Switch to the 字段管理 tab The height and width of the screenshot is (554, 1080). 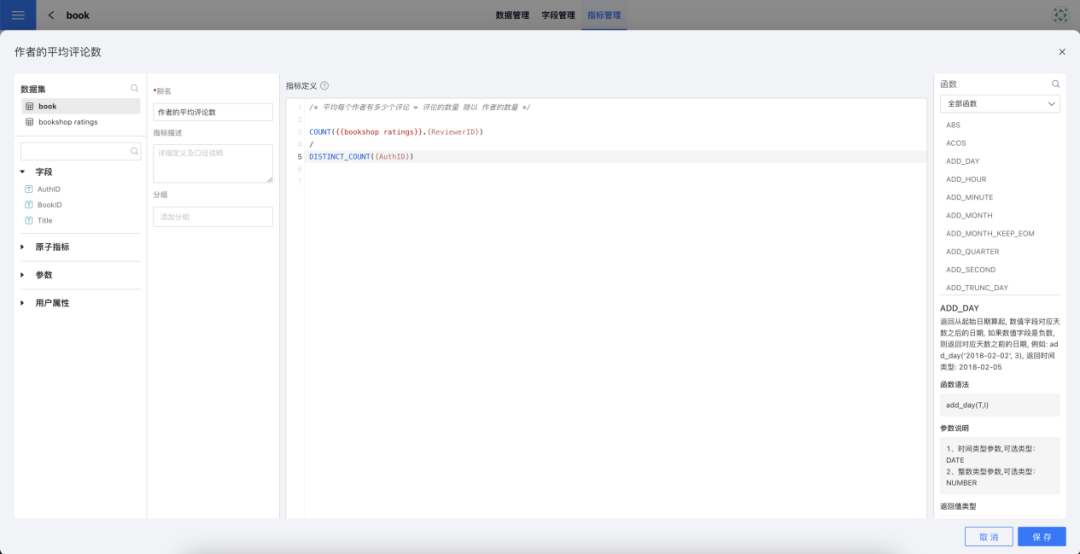point(558,15)
